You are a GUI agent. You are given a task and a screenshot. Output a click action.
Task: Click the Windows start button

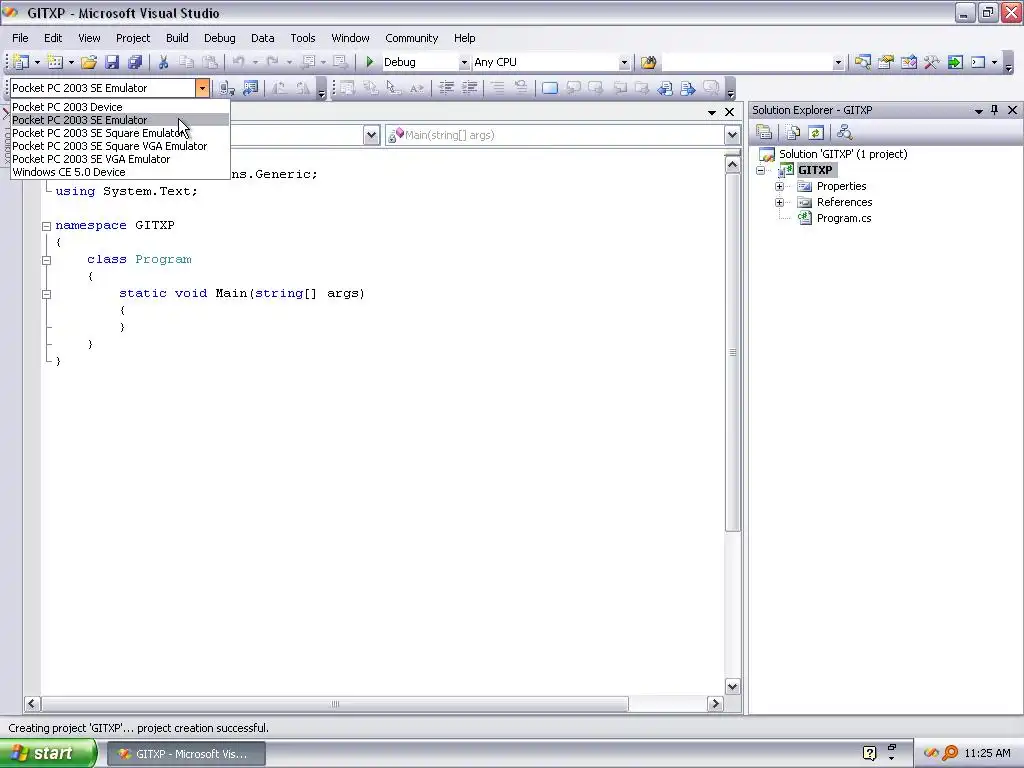point(48,754)
